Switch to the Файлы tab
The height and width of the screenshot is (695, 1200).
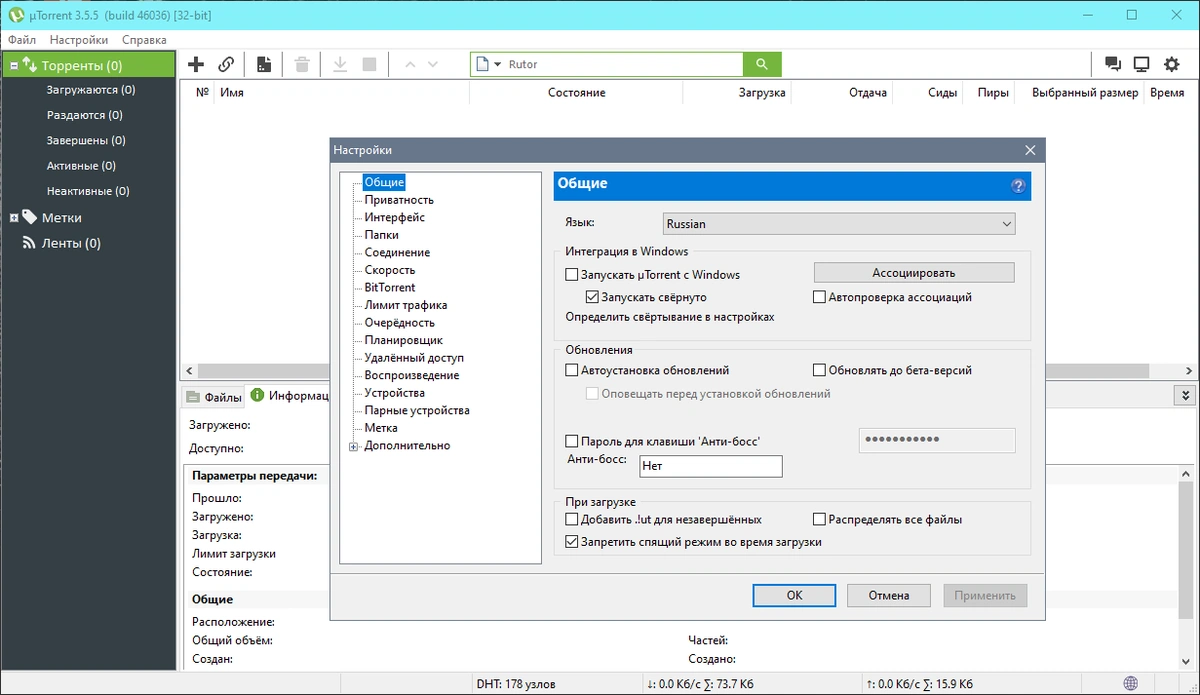214,397
